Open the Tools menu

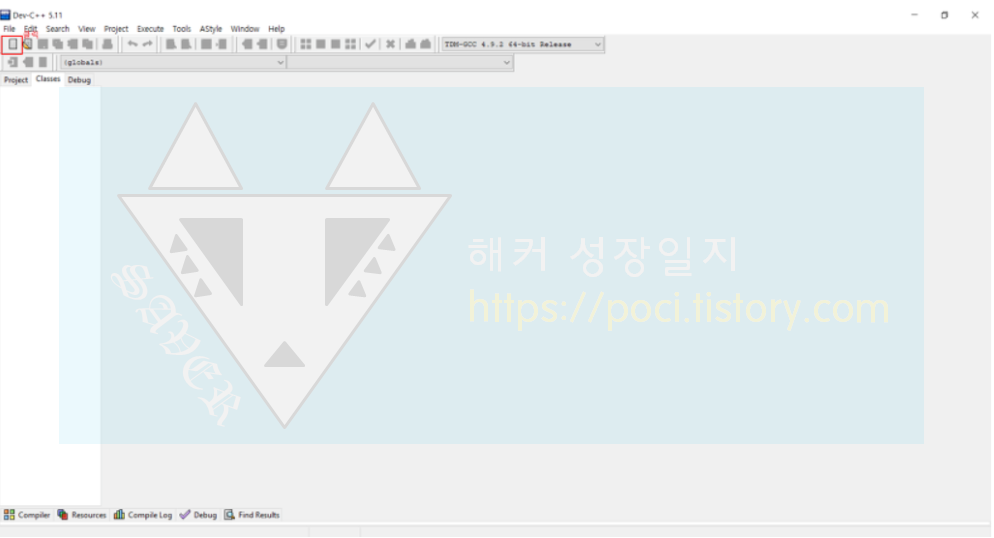[181, 29]
